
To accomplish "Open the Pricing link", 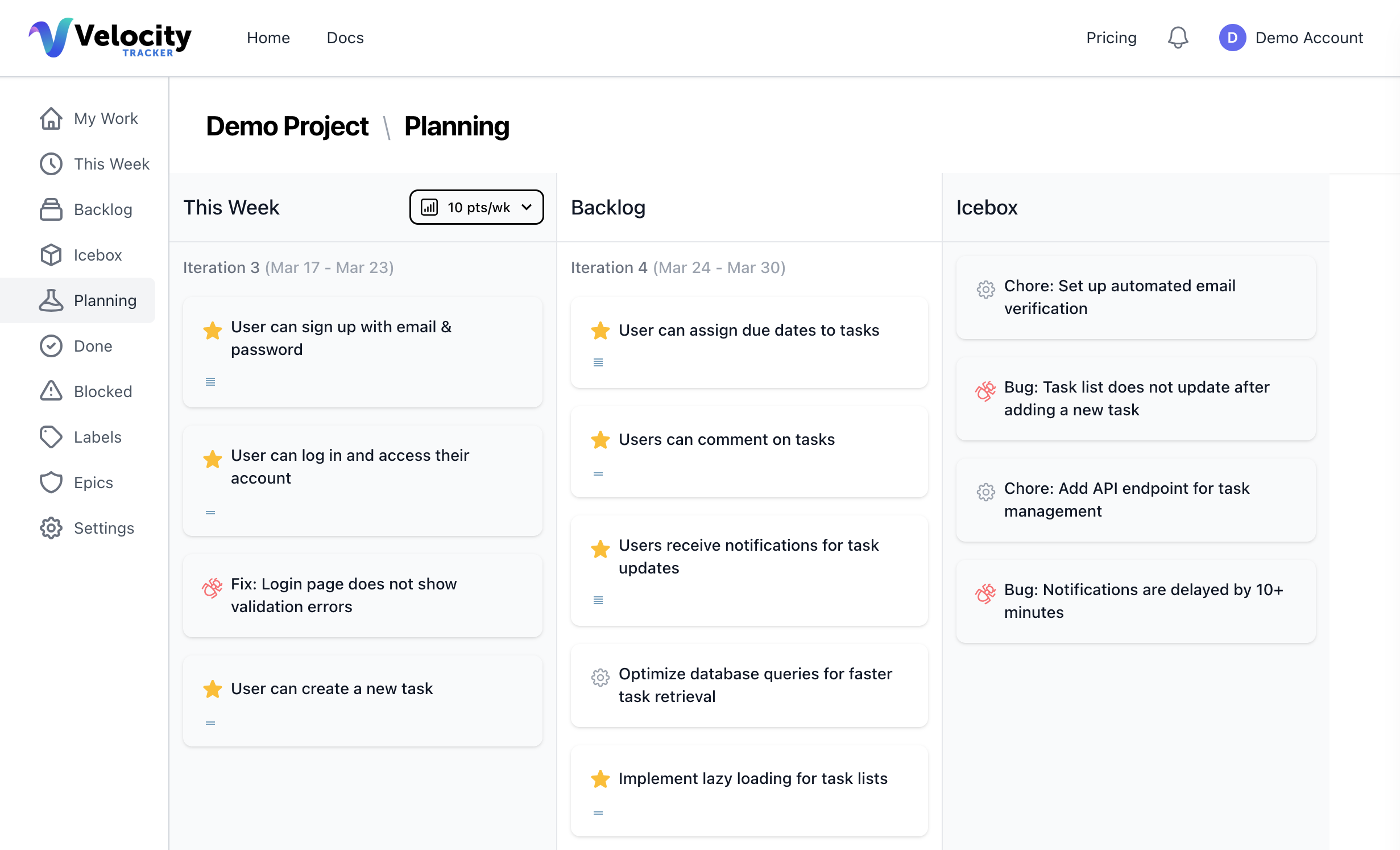I will tap(1111, 38).
